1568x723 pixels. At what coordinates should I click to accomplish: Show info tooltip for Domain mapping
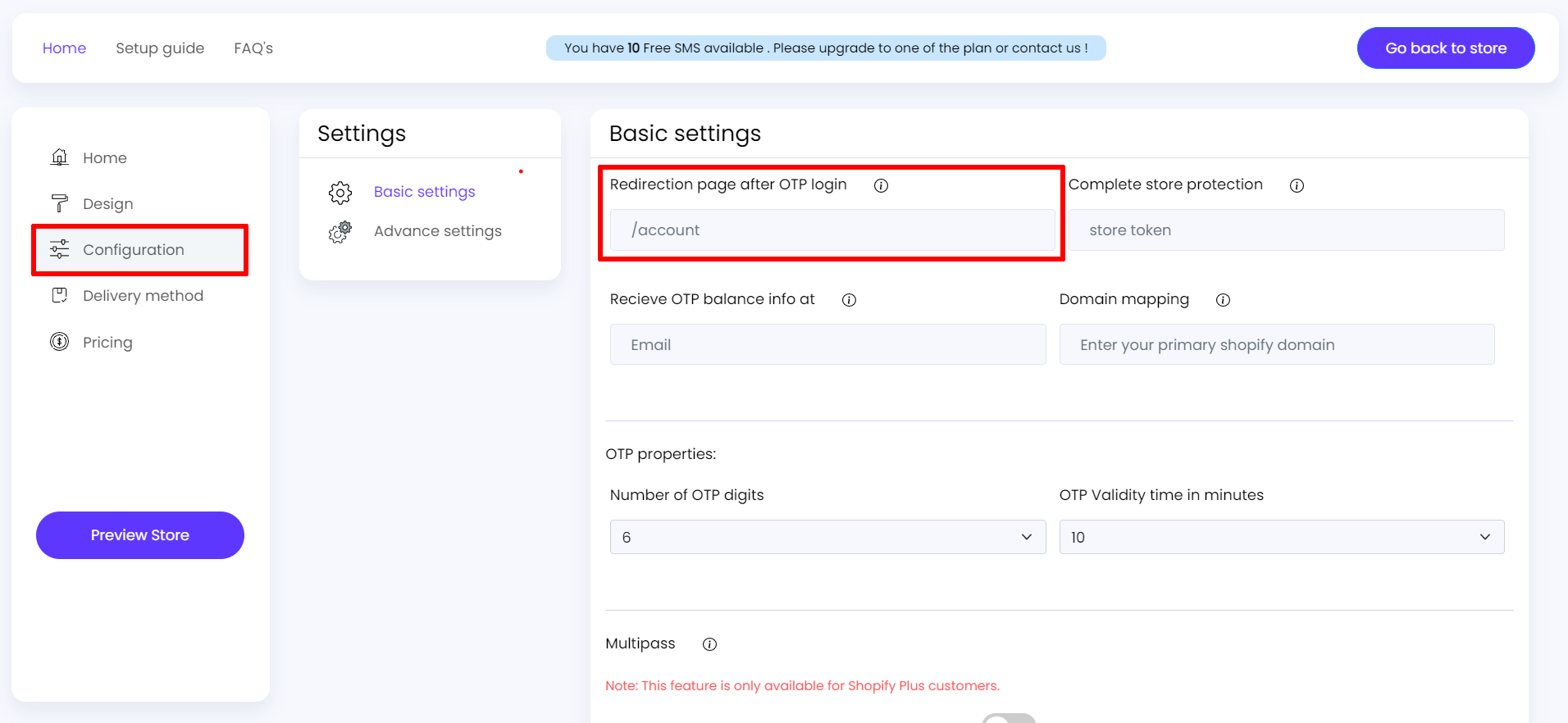(x=1223, y=300)
